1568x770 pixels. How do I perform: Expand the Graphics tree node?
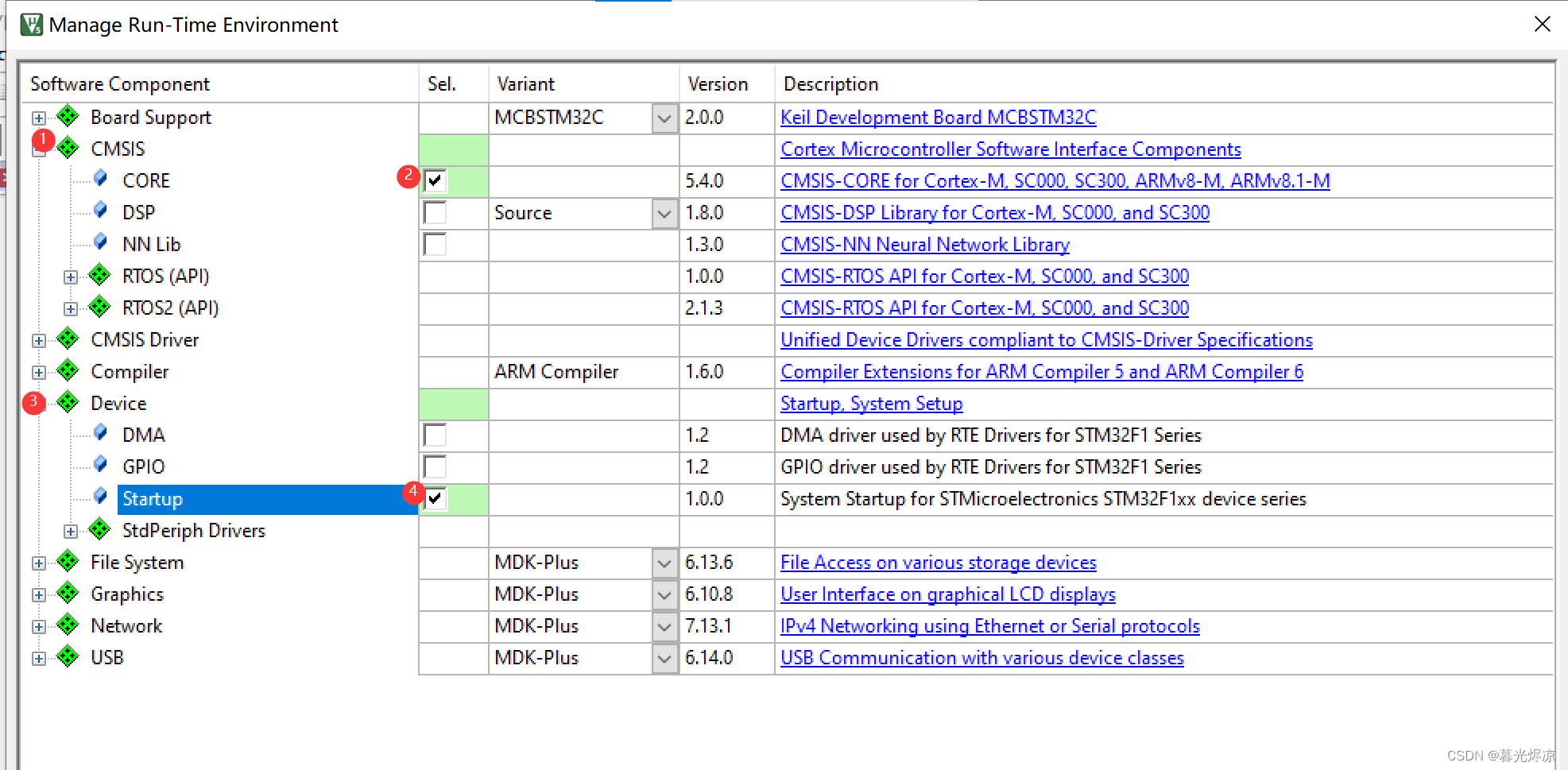pyautogui.click(x=38, y=595)
